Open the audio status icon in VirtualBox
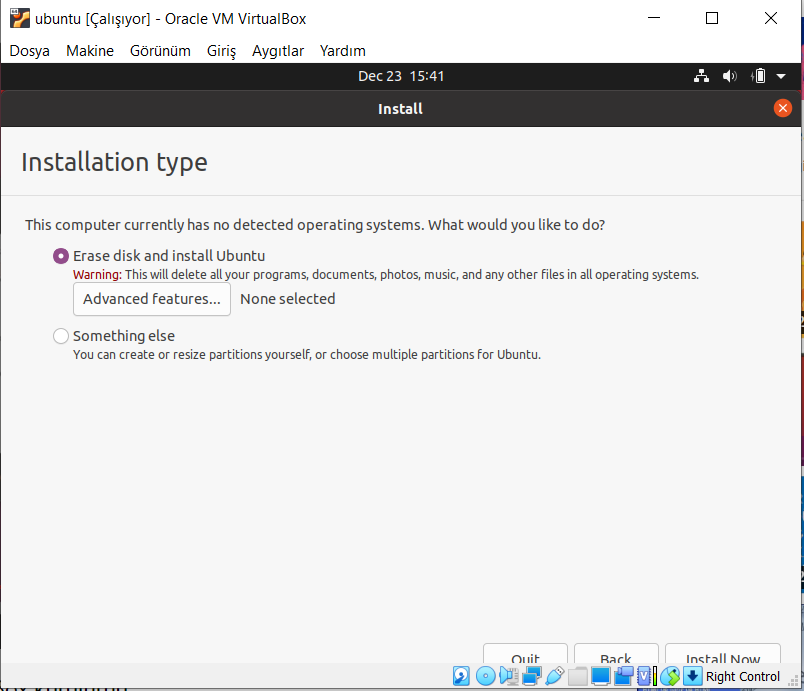The width and height of the screenshot is (804, 691). point(509,676)
